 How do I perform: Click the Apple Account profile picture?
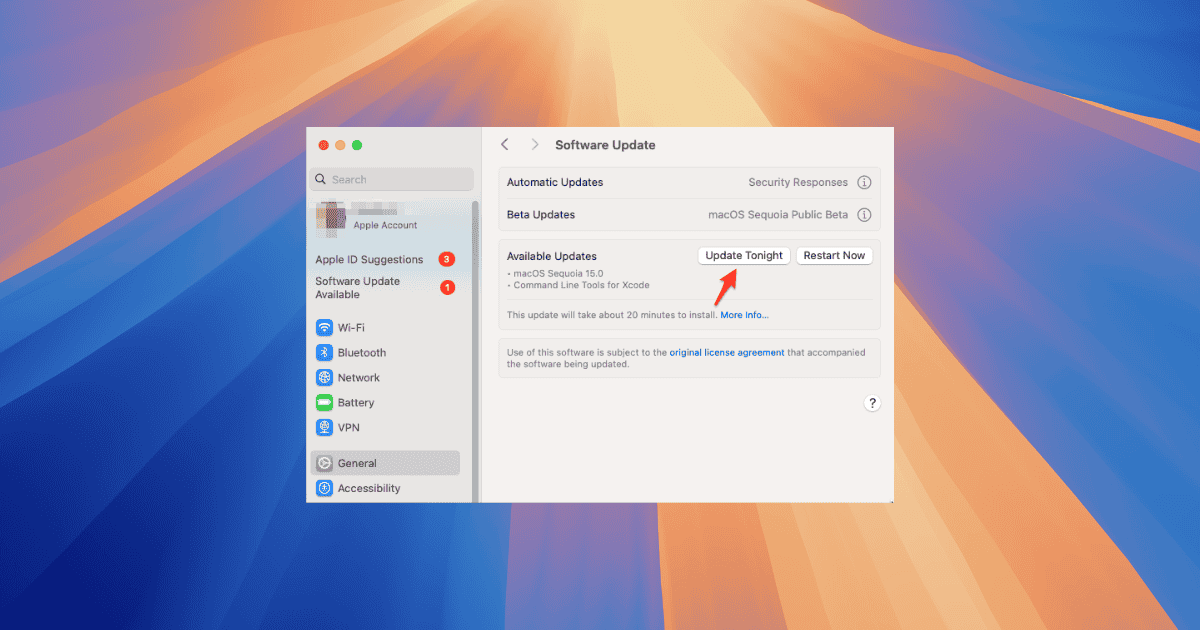tap(331, 217)
